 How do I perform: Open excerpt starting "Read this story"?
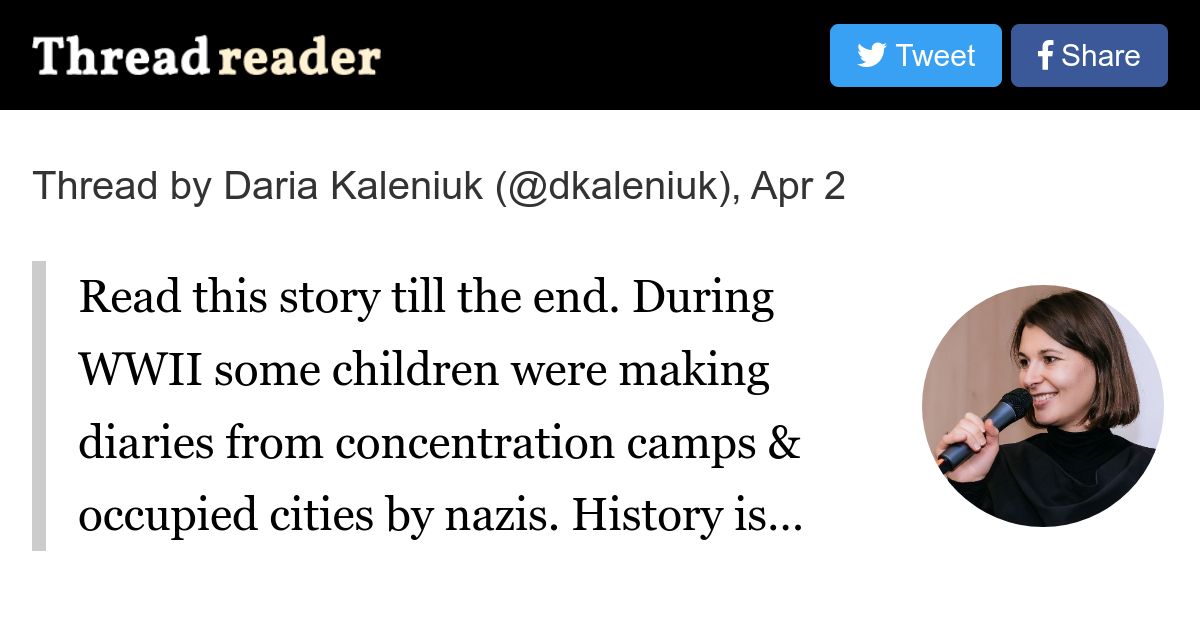(x=440, y=406)
